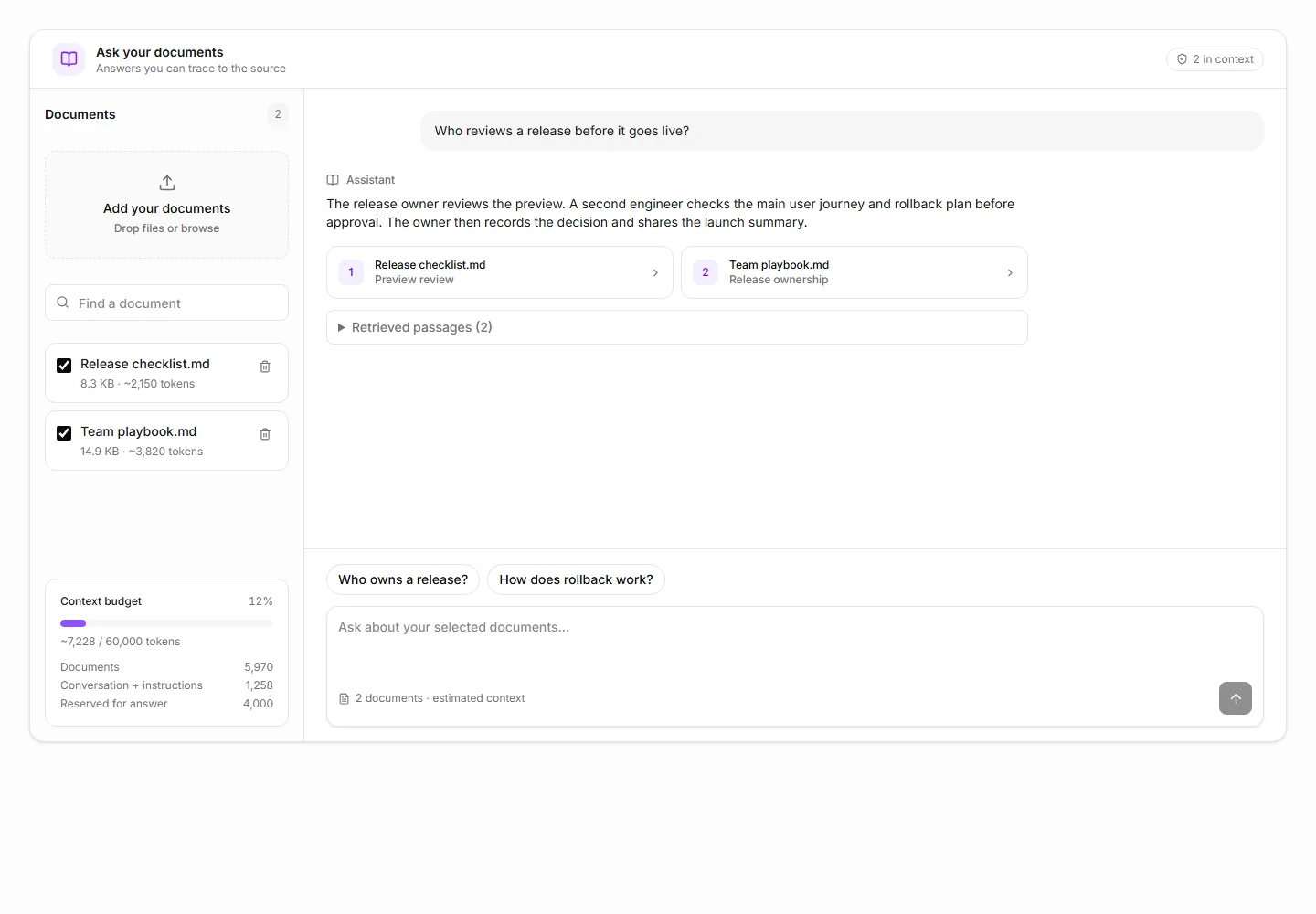Focus the Ask about your selected documents box

pos(795,666)
